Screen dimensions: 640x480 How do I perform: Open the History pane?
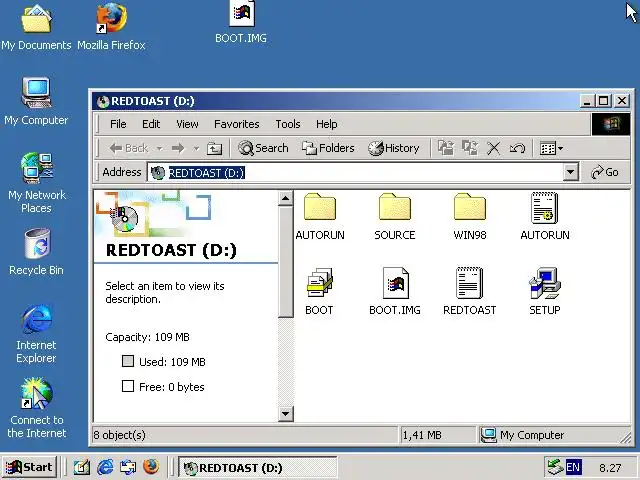[393, 148]
